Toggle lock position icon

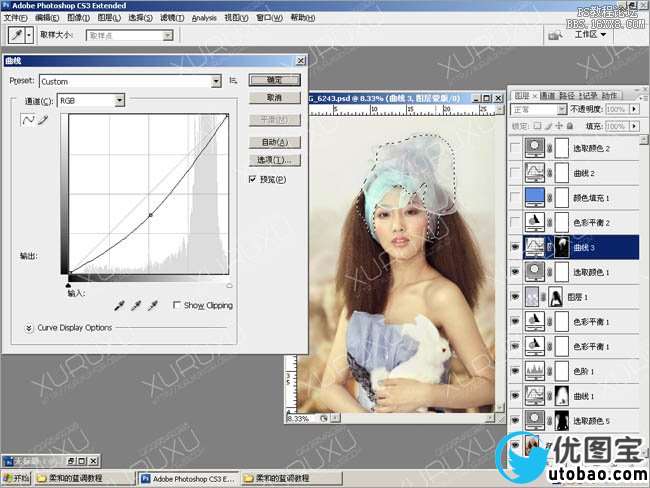559,126
